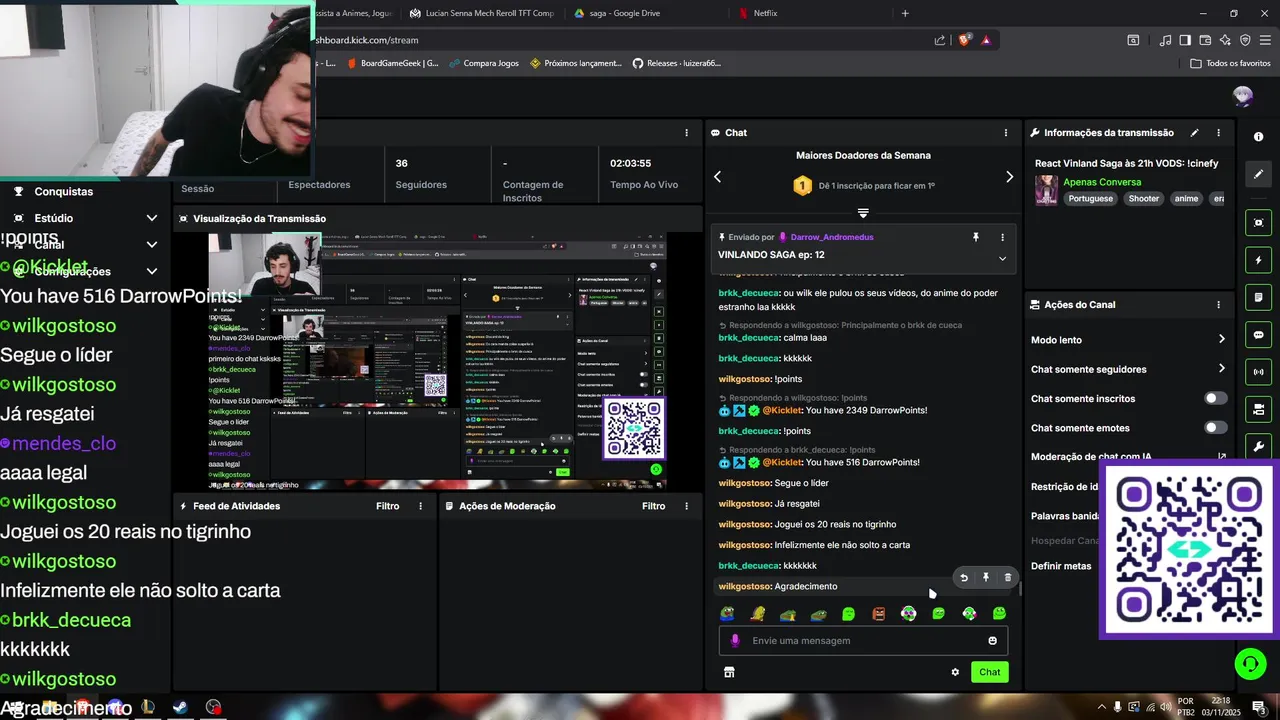The image size is (1280, 720).
Task: Open chat settings gear icon
Action: click(x=955, y=672)
